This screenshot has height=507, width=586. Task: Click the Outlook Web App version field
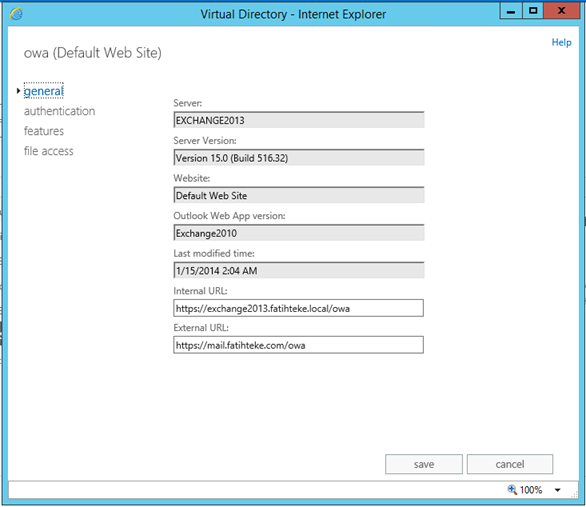[x=299, y=233]
